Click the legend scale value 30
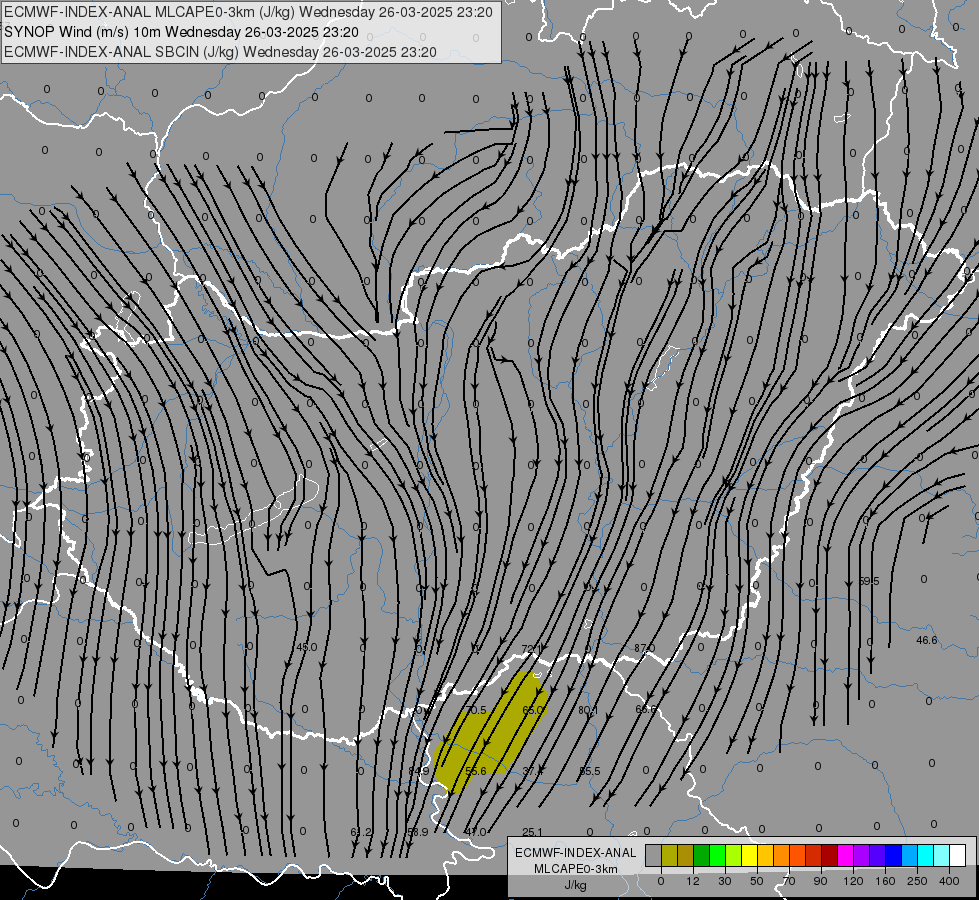The height and width of the screenshot is (900, 979). (725, 881)
